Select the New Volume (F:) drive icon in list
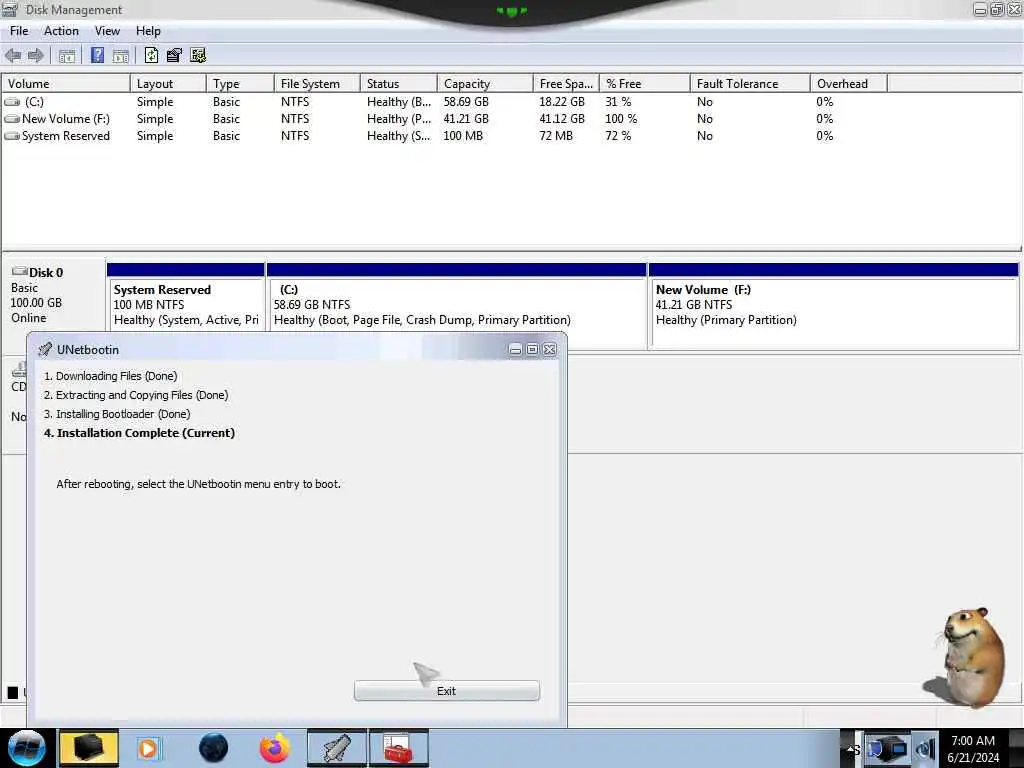Image resolution: width=1024 pixels, height=768 pixels. click(12, 119)
